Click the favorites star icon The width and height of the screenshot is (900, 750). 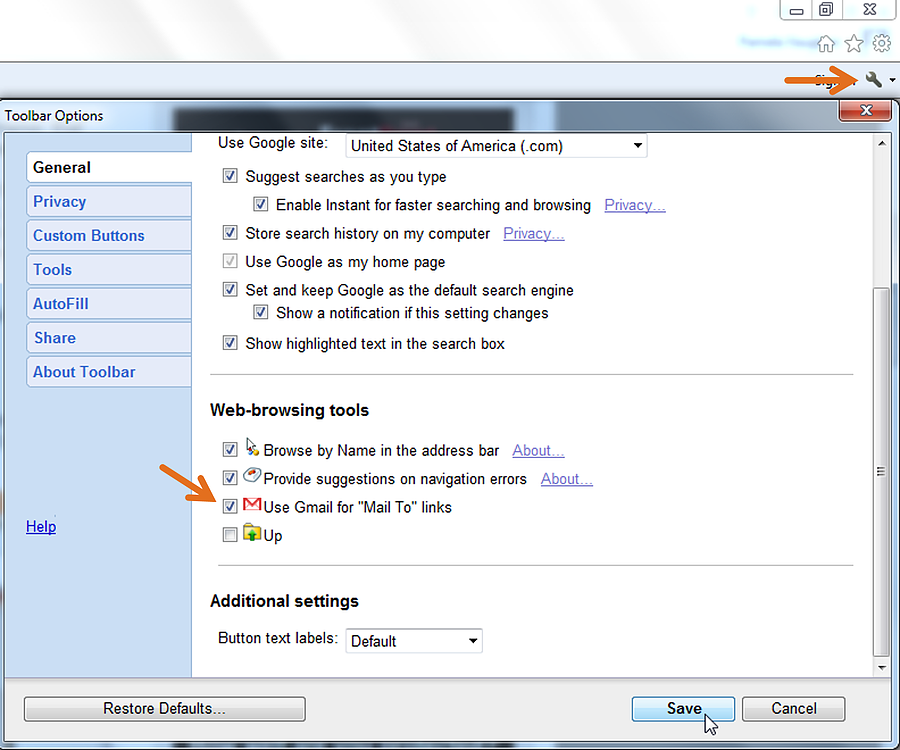click(854, 43)
